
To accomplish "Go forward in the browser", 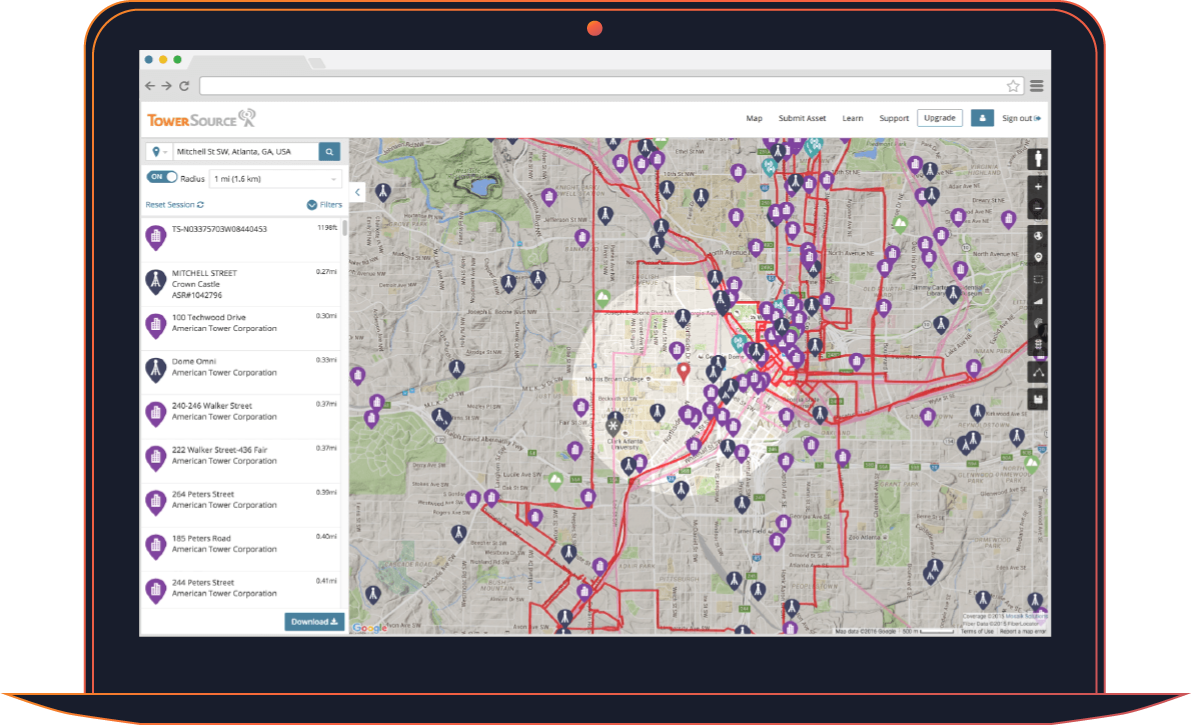I will pos(166,86).
